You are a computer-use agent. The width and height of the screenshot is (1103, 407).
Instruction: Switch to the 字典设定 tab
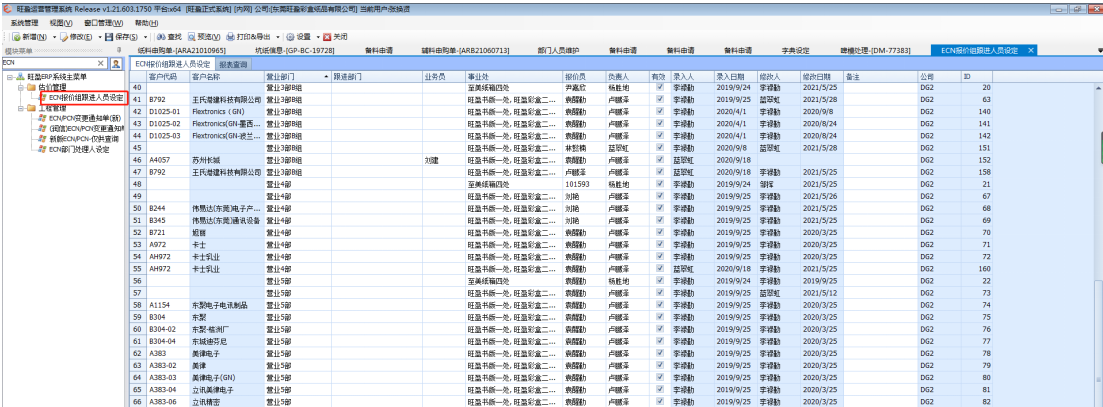tap(796, 51)
